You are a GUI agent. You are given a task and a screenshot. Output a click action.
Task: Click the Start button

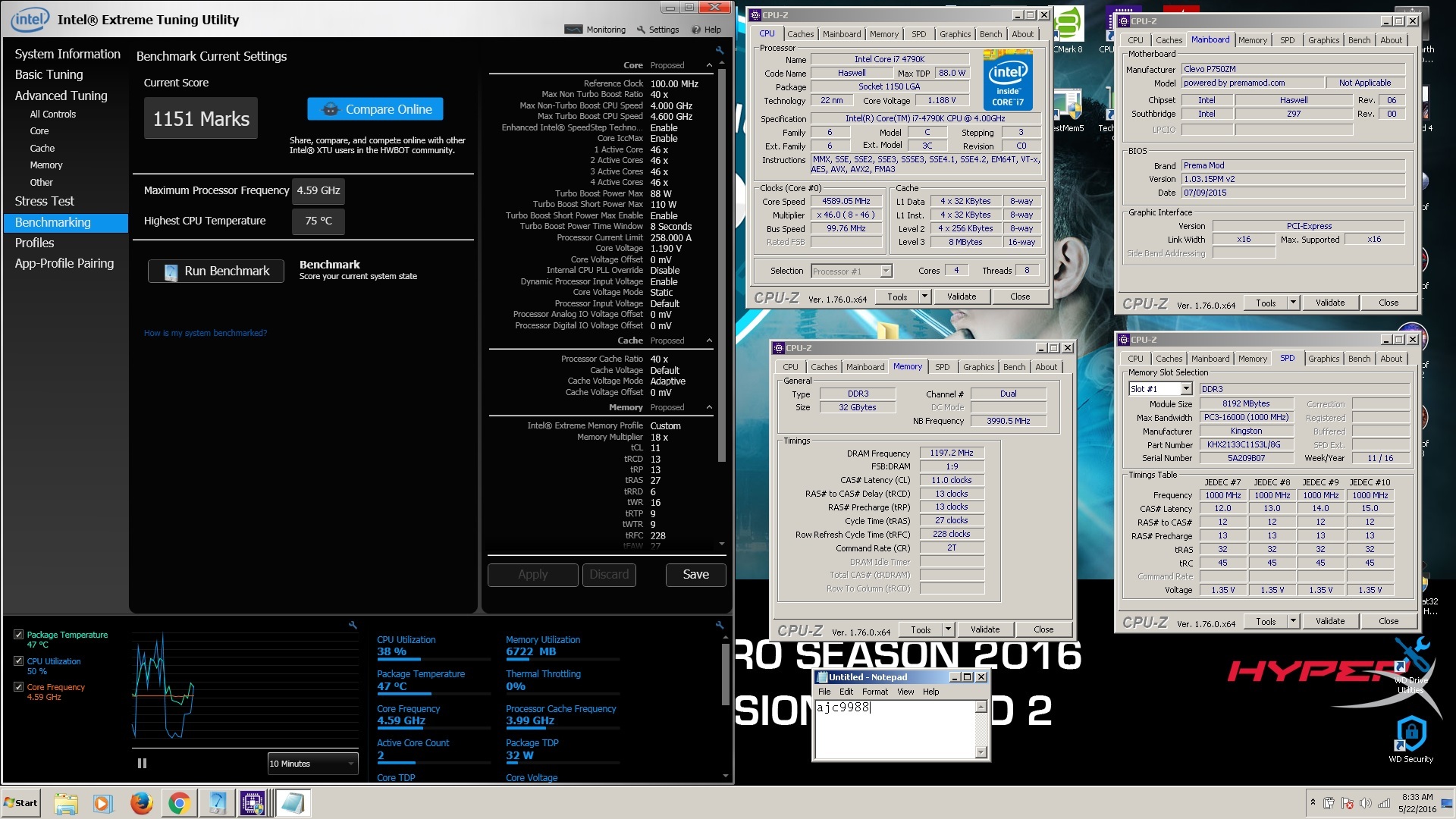click(21, 803)
